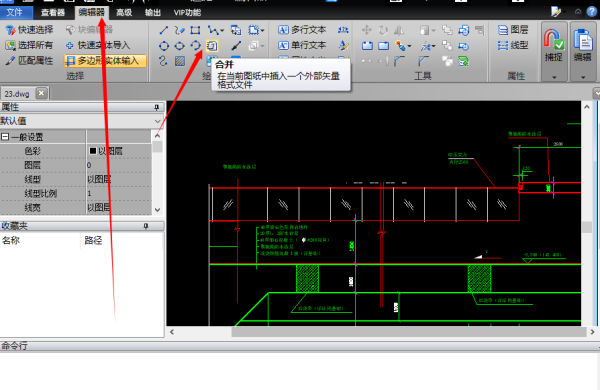This screenshot has height=390, width=600.
Task: Click 匹配属性 match properties
Action: pos(29,60)
